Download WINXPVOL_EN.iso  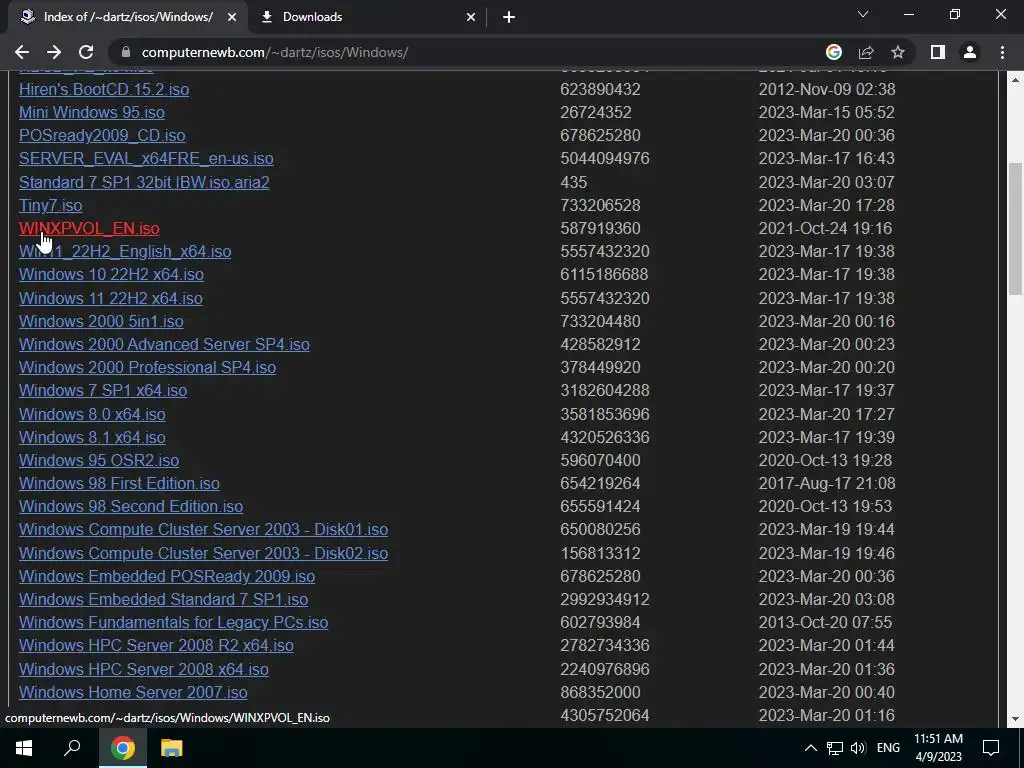point(89,229)
